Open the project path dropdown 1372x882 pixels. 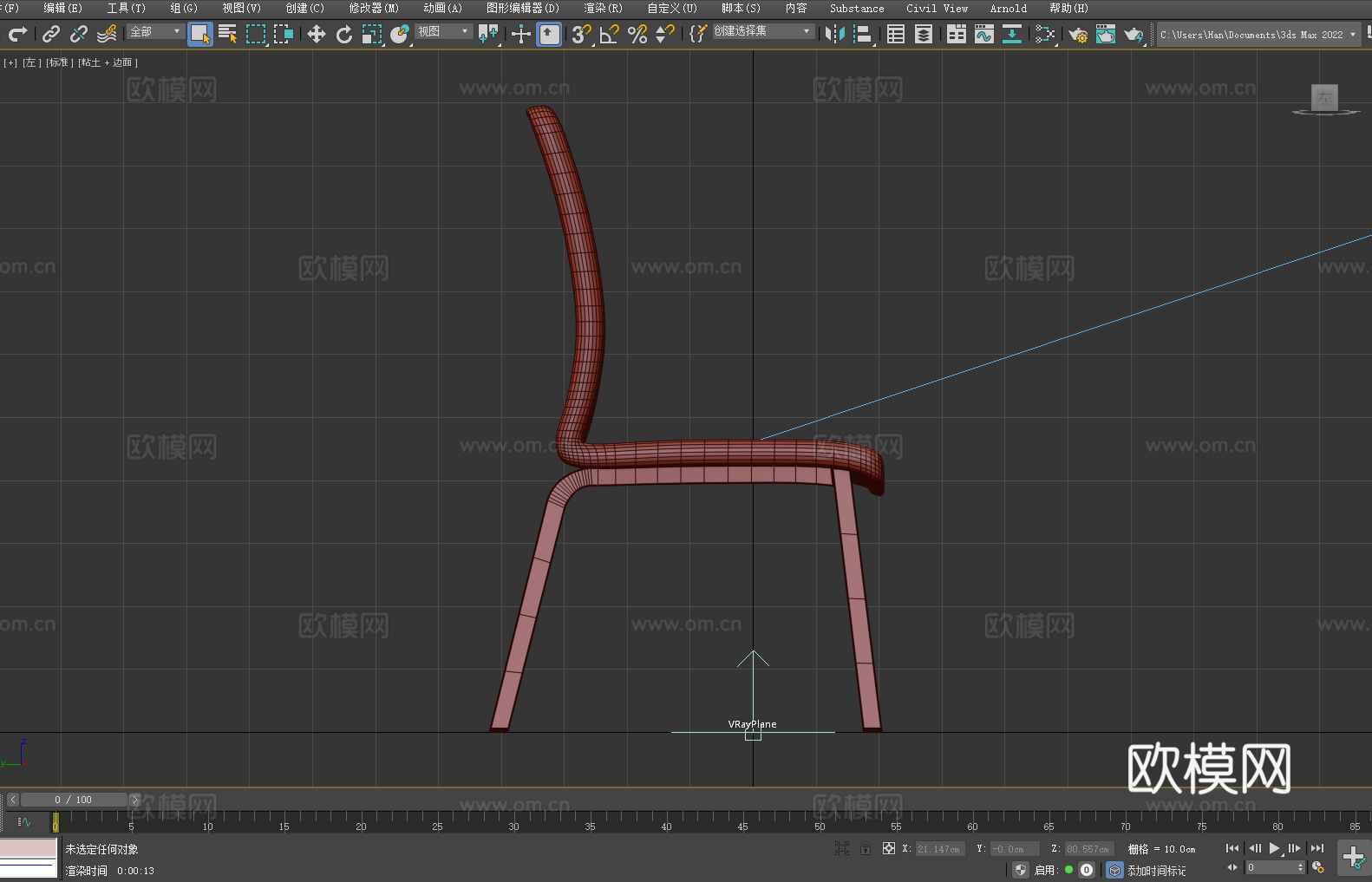tap(1258, 35)
